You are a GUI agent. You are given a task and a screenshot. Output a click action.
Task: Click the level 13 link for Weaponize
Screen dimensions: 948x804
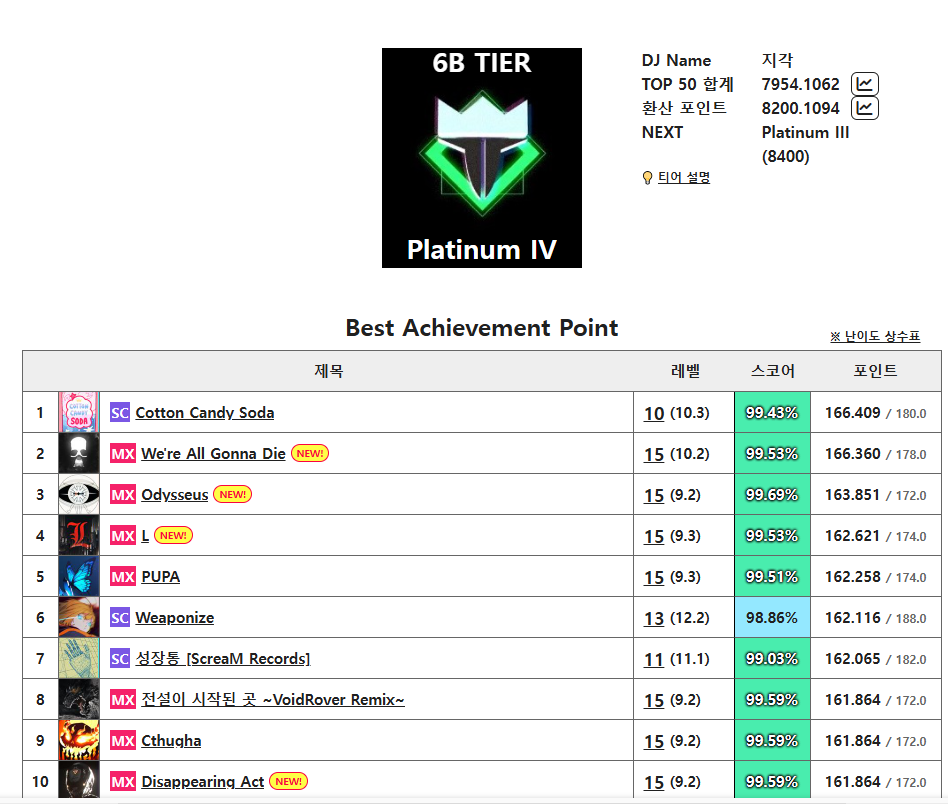[654, 618]
